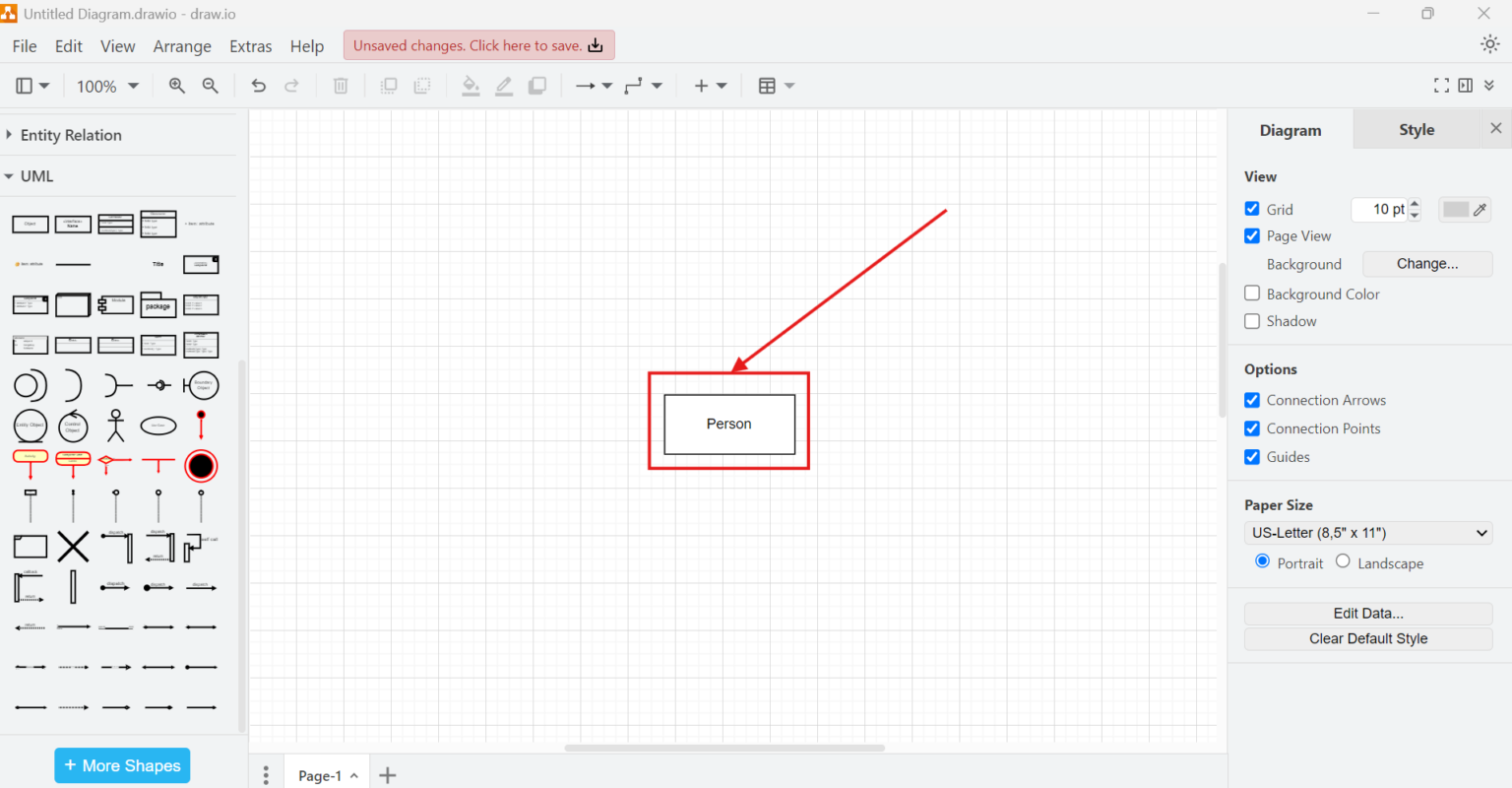Open the zoom level dropdown
This screenshot has width=1512, height=788.
[106, 86]
